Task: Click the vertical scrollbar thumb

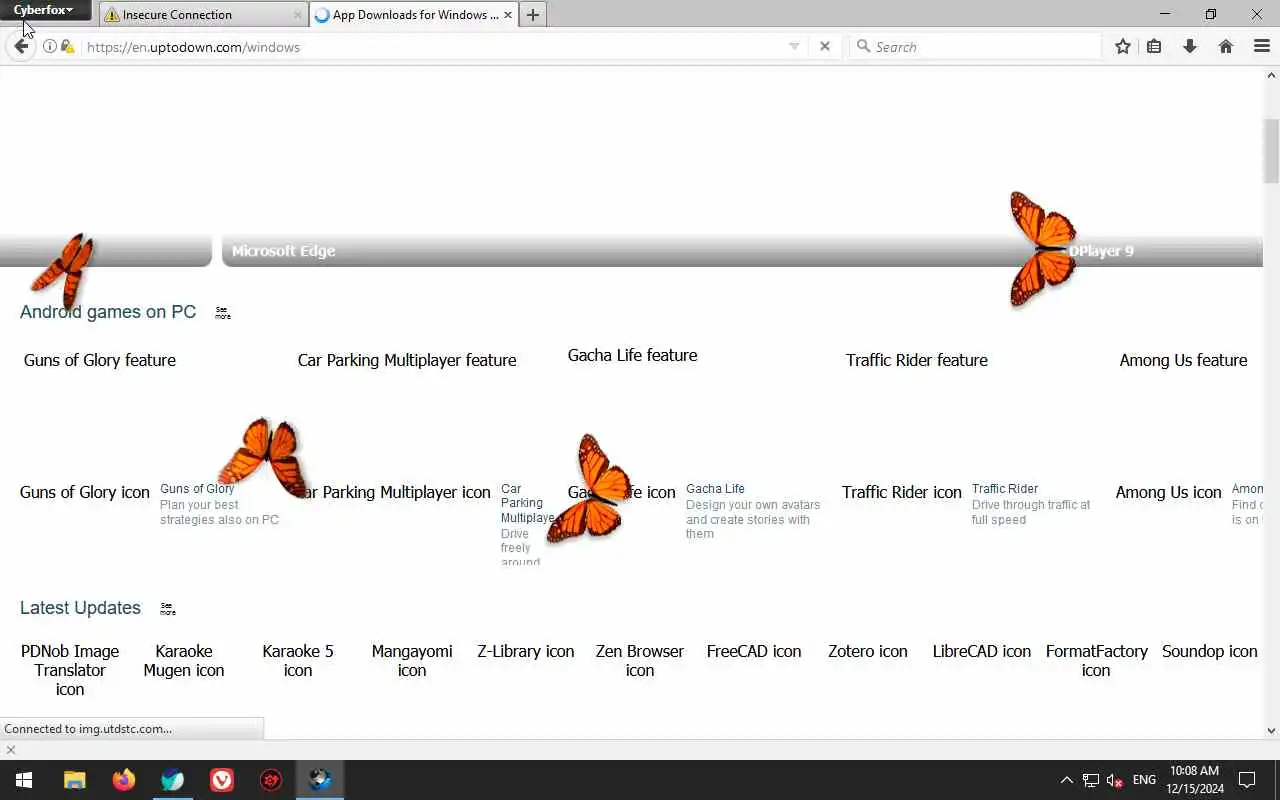Action: tap(1272, 150)
